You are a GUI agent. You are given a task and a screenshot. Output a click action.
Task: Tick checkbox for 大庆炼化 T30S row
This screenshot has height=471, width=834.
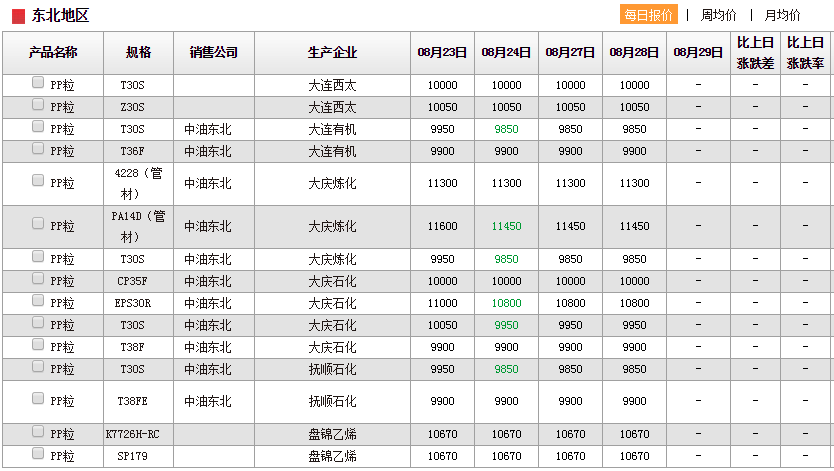click(38, 256)
